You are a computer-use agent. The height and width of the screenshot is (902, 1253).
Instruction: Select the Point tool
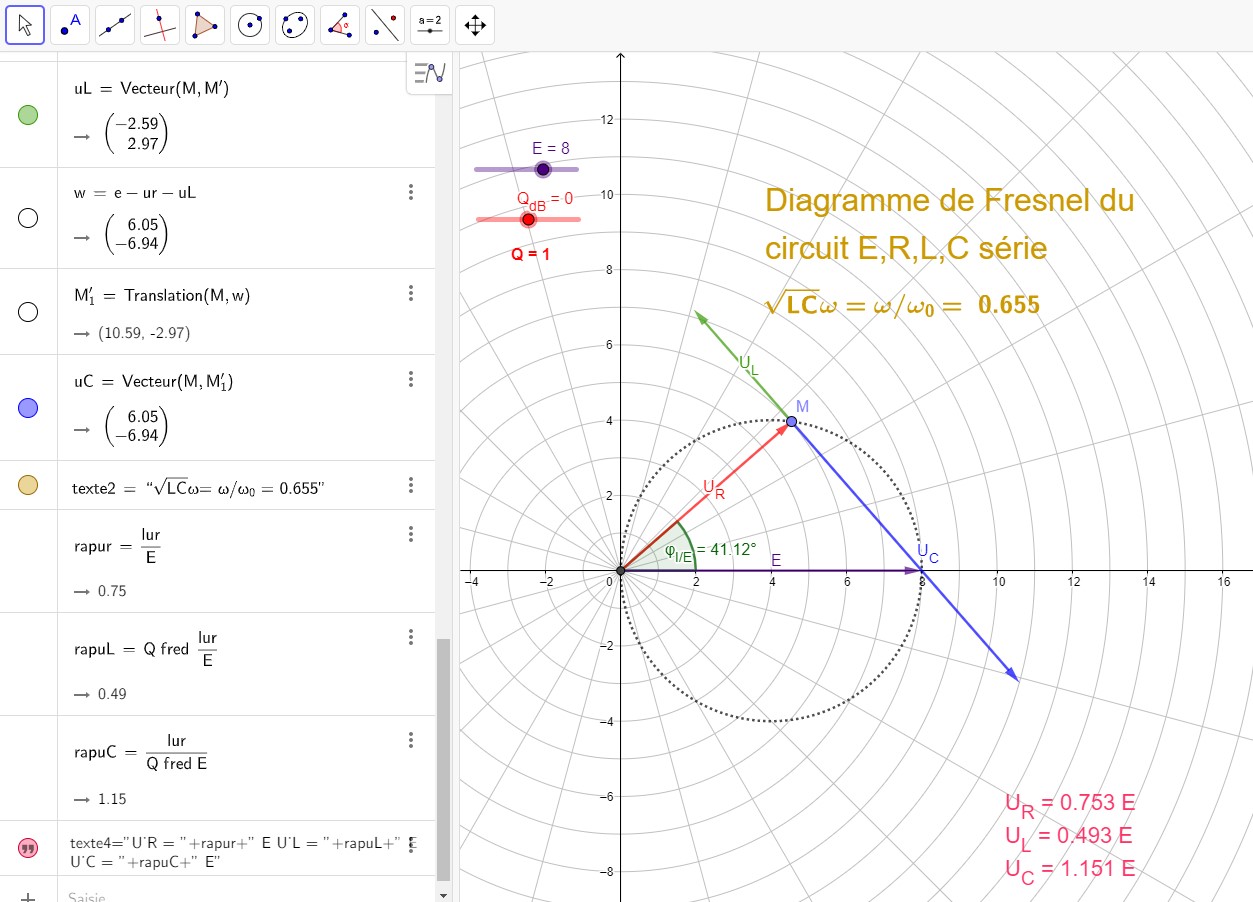70,25
